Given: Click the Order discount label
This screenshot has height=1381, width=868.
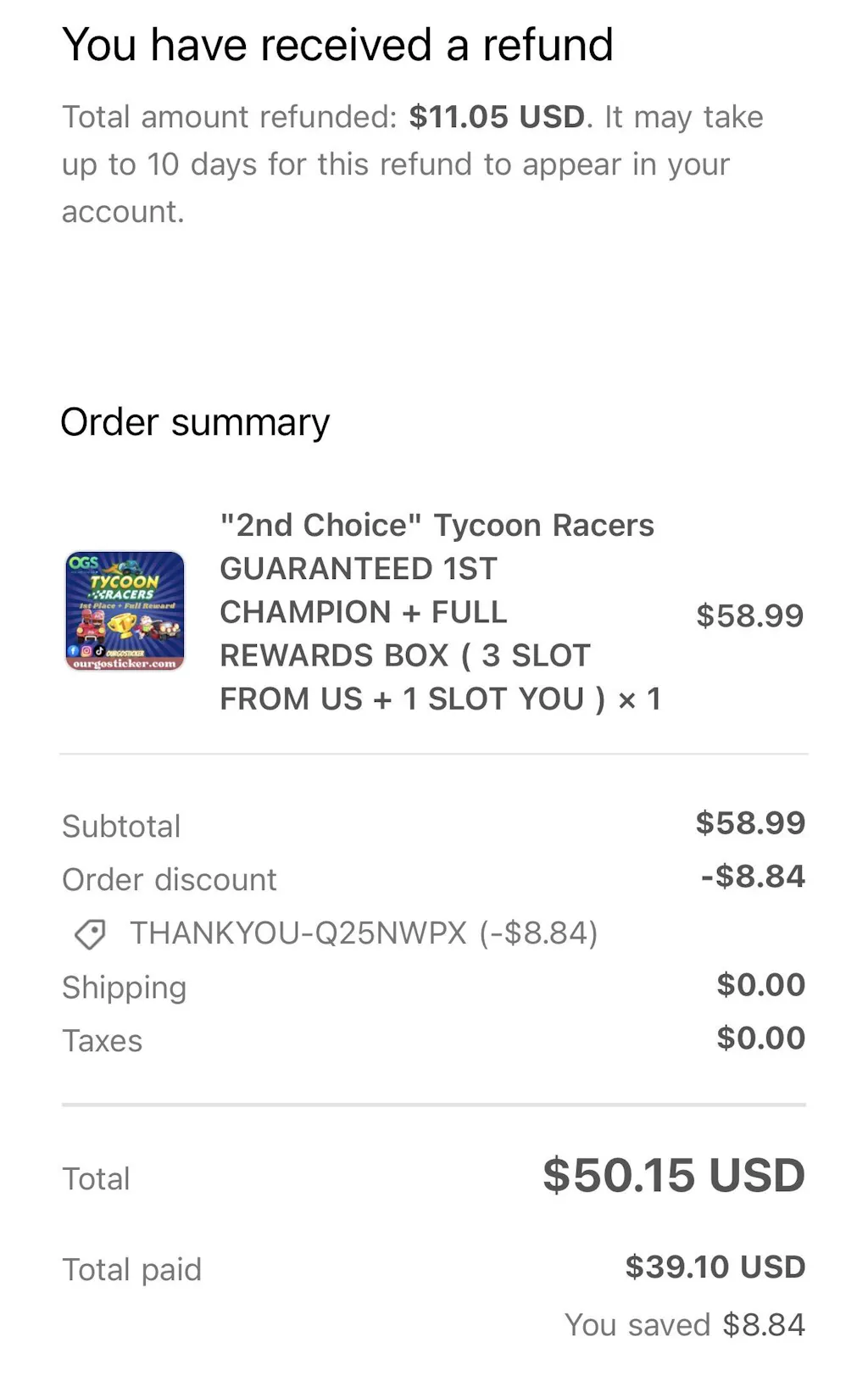Looking at the screenshot, I should pos(170,880).
